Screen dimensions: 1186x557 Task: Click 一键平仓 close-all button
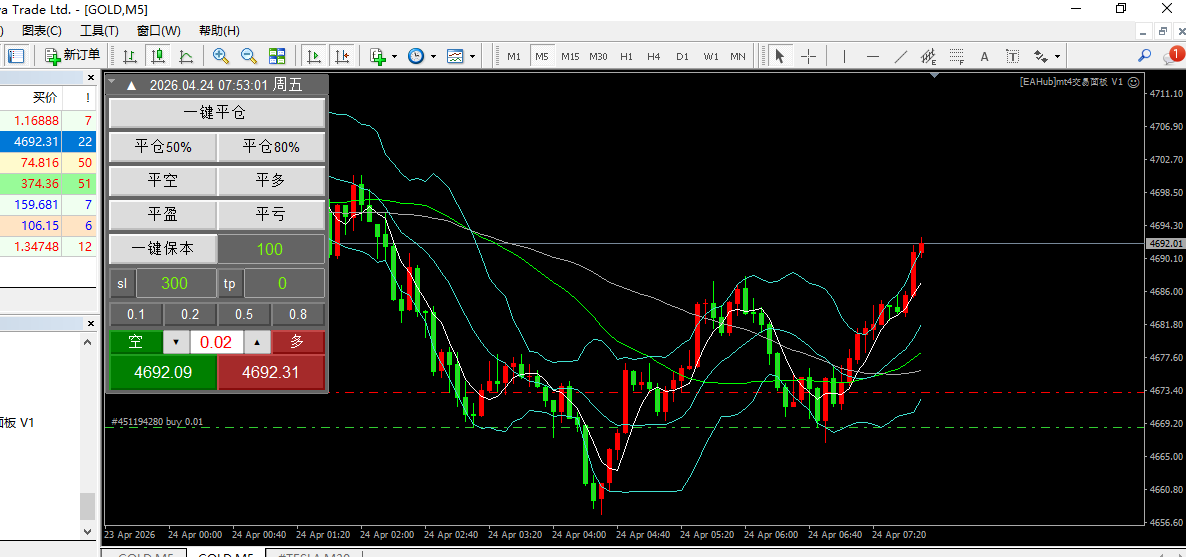pyautogui.click(x=217, y=113)
